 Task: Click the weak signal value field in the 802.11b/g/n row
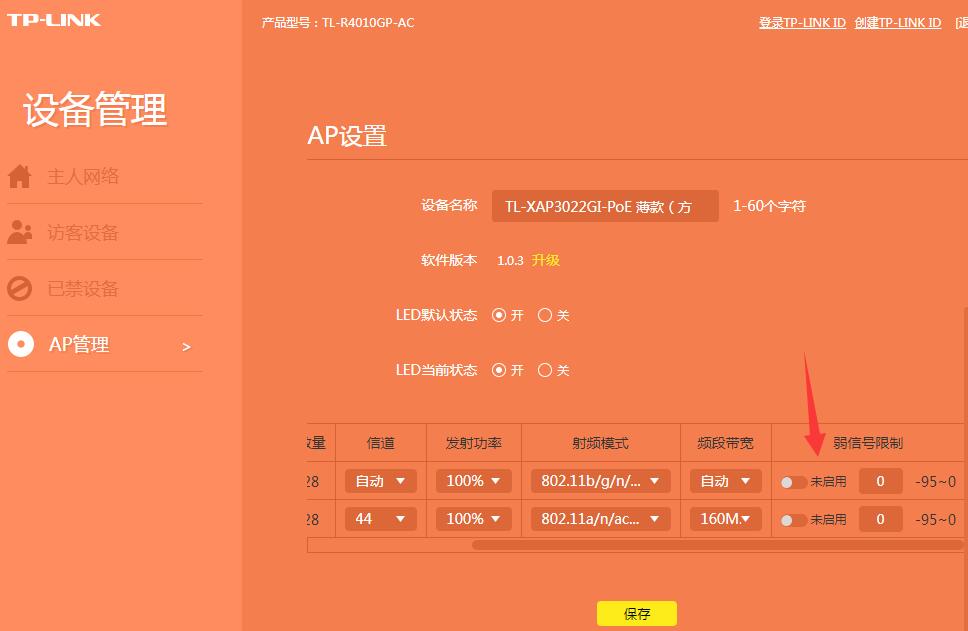point(880,481)
